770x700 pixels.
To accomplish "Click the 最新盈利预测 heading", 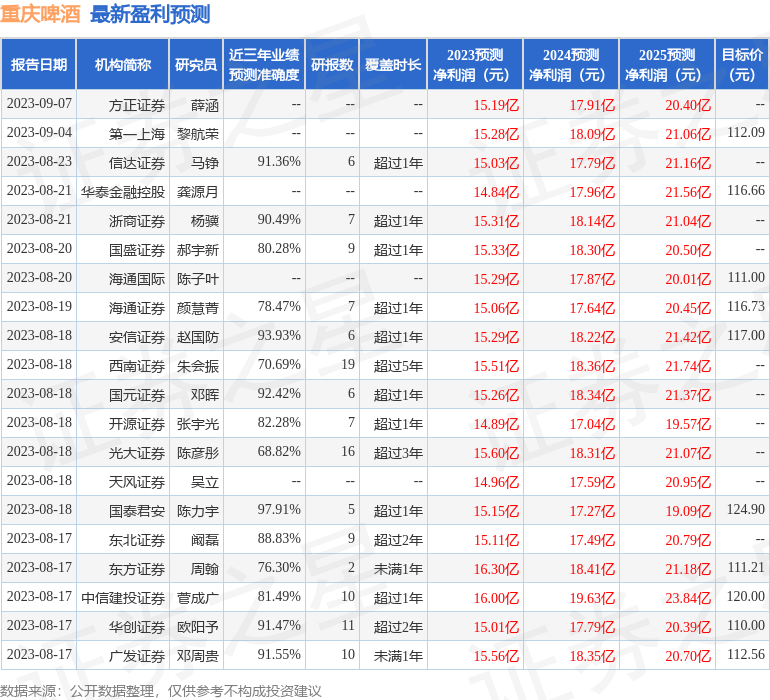I will click(x=150, y=14).
